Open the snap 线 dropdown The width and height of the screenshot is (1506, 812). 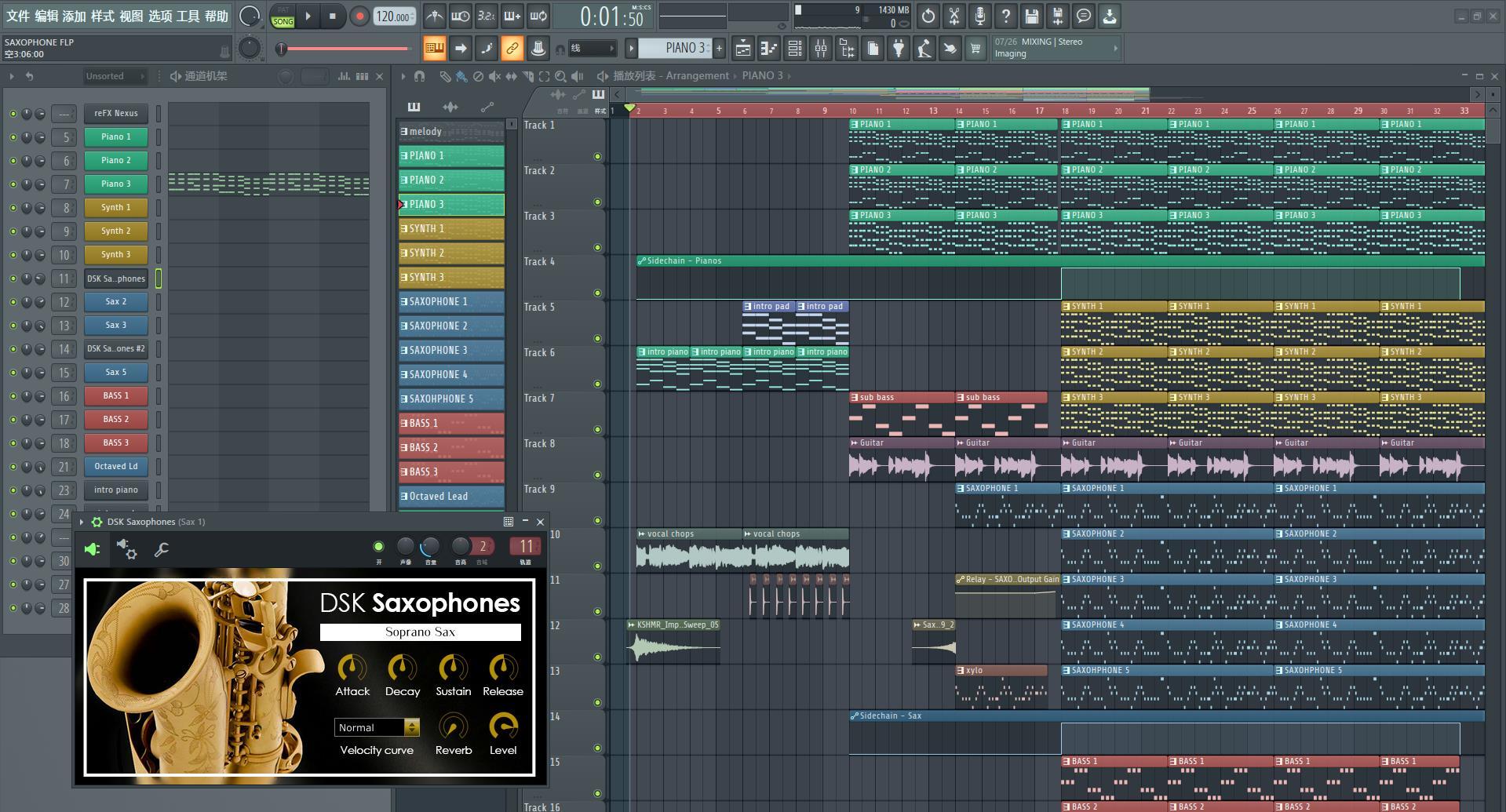point(591,49)
